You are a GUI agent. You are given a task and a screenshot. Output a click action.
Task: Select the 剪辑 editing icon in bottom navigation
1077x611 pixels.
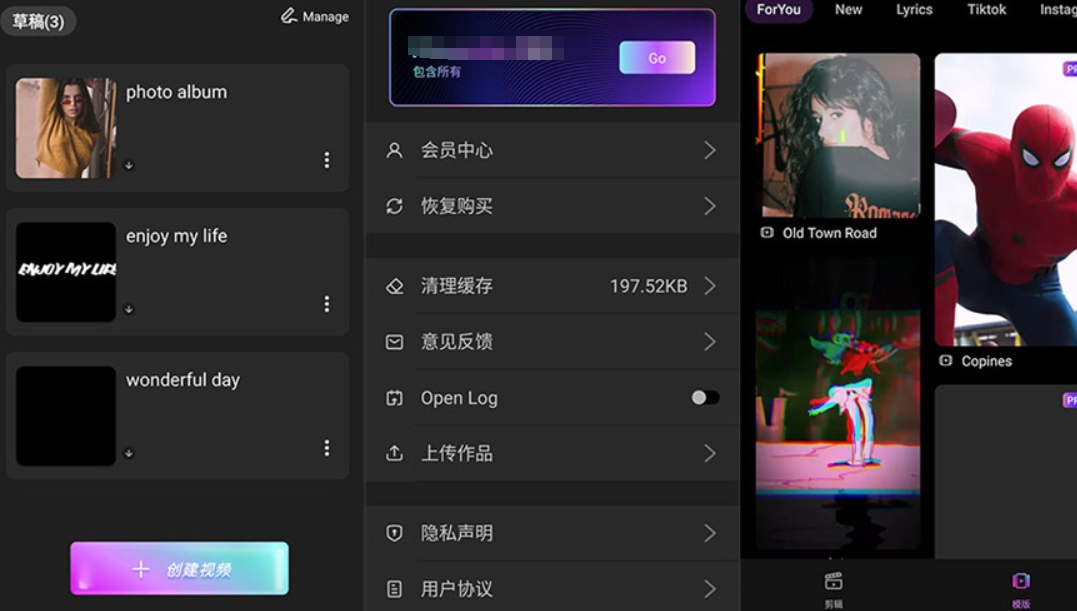click(834, 580)
